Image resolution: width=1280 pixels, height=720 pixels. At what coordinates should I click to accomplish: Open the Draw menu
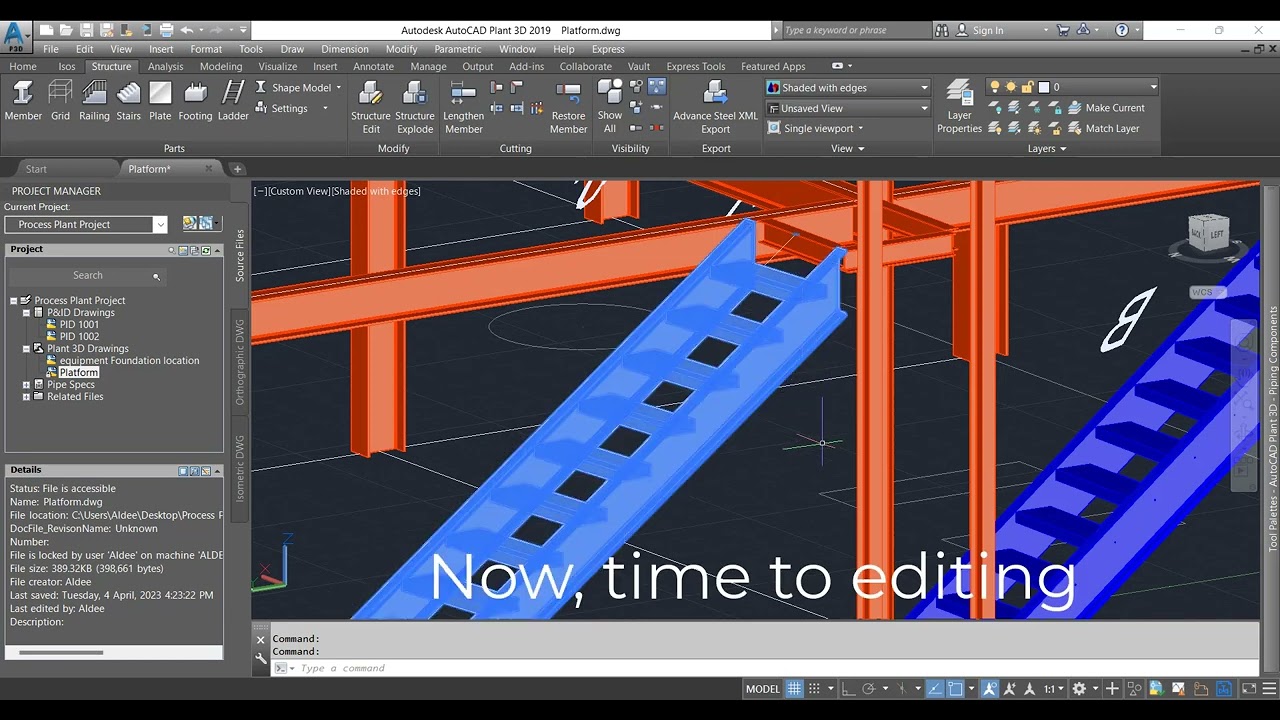292,49
